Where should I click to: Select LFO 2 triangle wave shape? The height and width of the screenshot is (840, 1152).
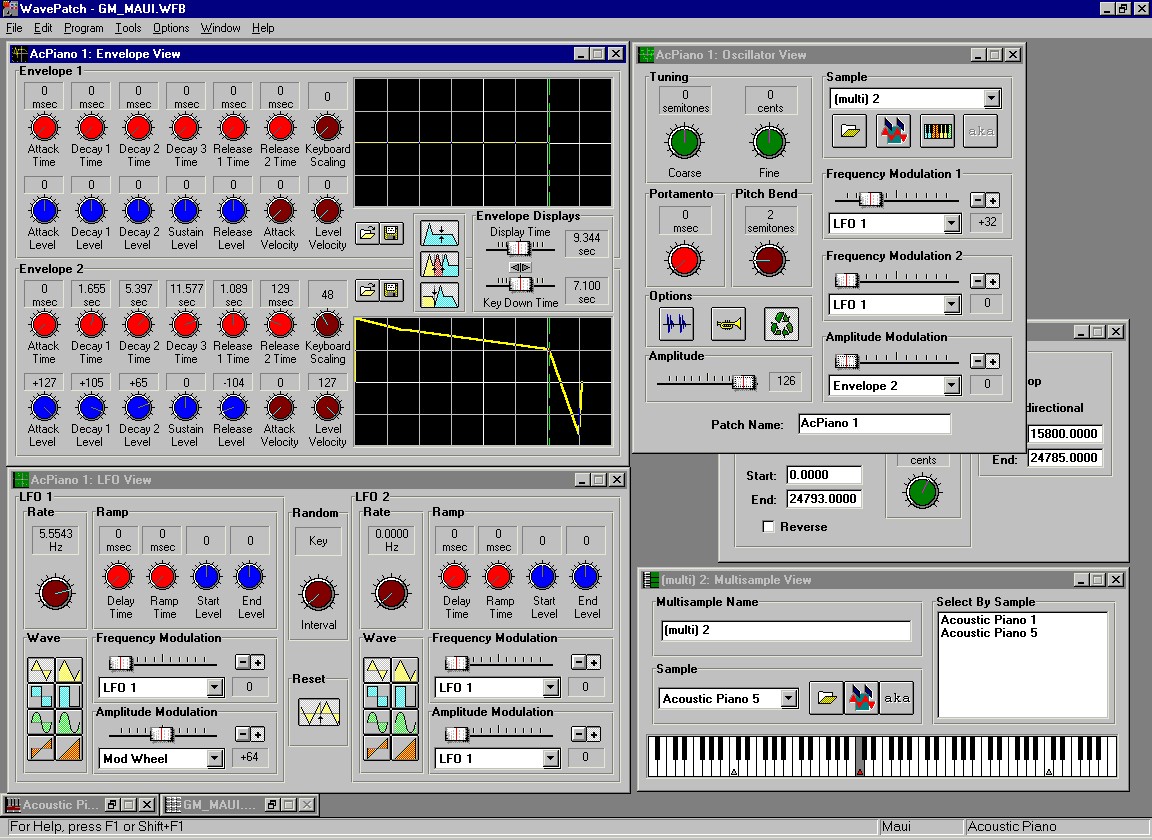tap(377, 670)
